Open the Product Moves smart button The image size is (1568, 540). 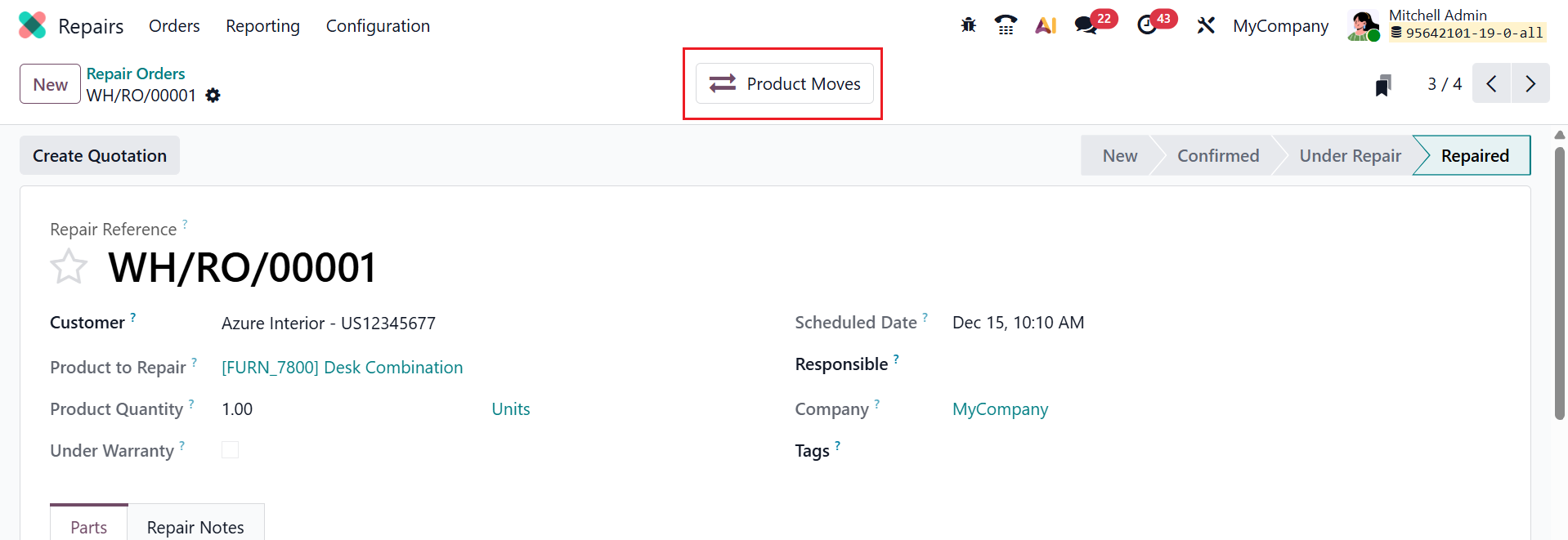(x=784, y=83)
